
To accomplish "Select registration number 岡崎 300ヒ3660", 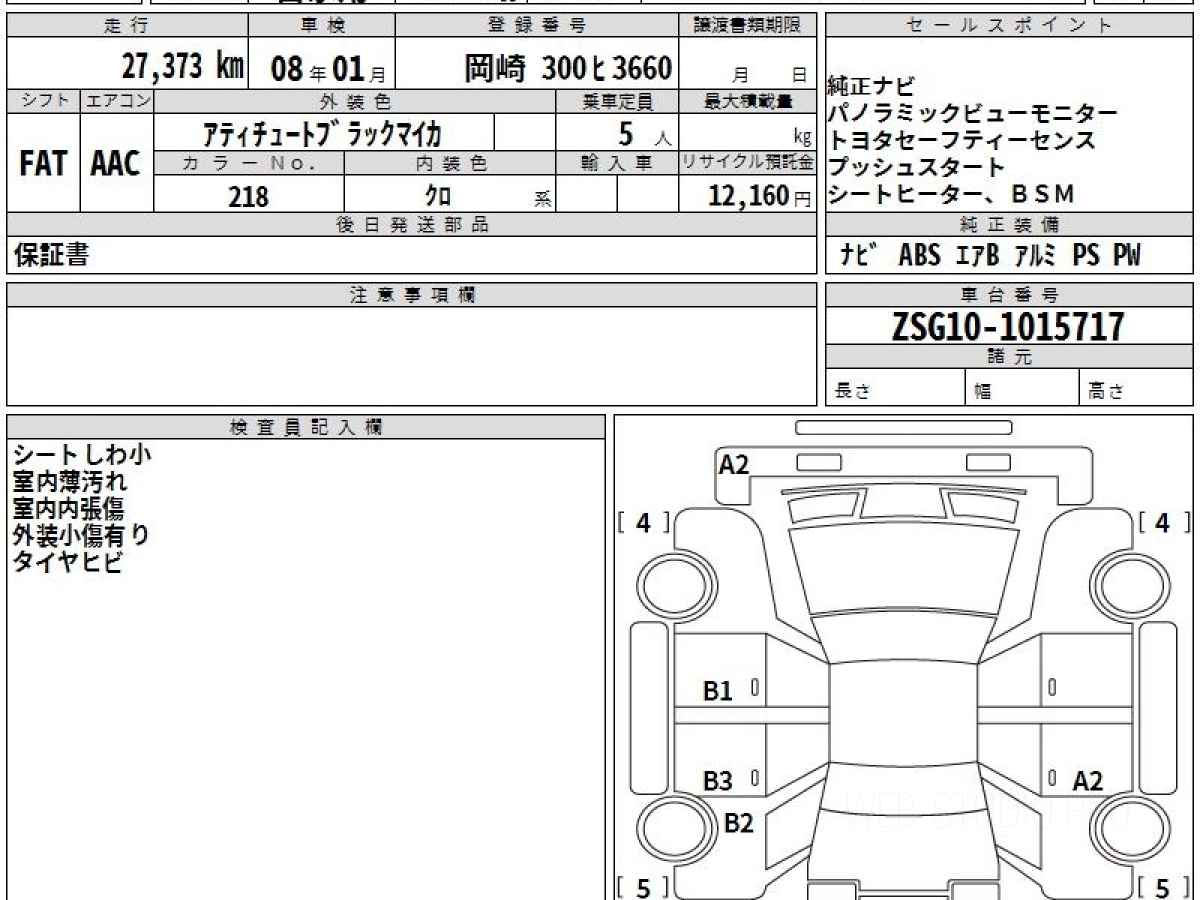I will coord(568,68).
